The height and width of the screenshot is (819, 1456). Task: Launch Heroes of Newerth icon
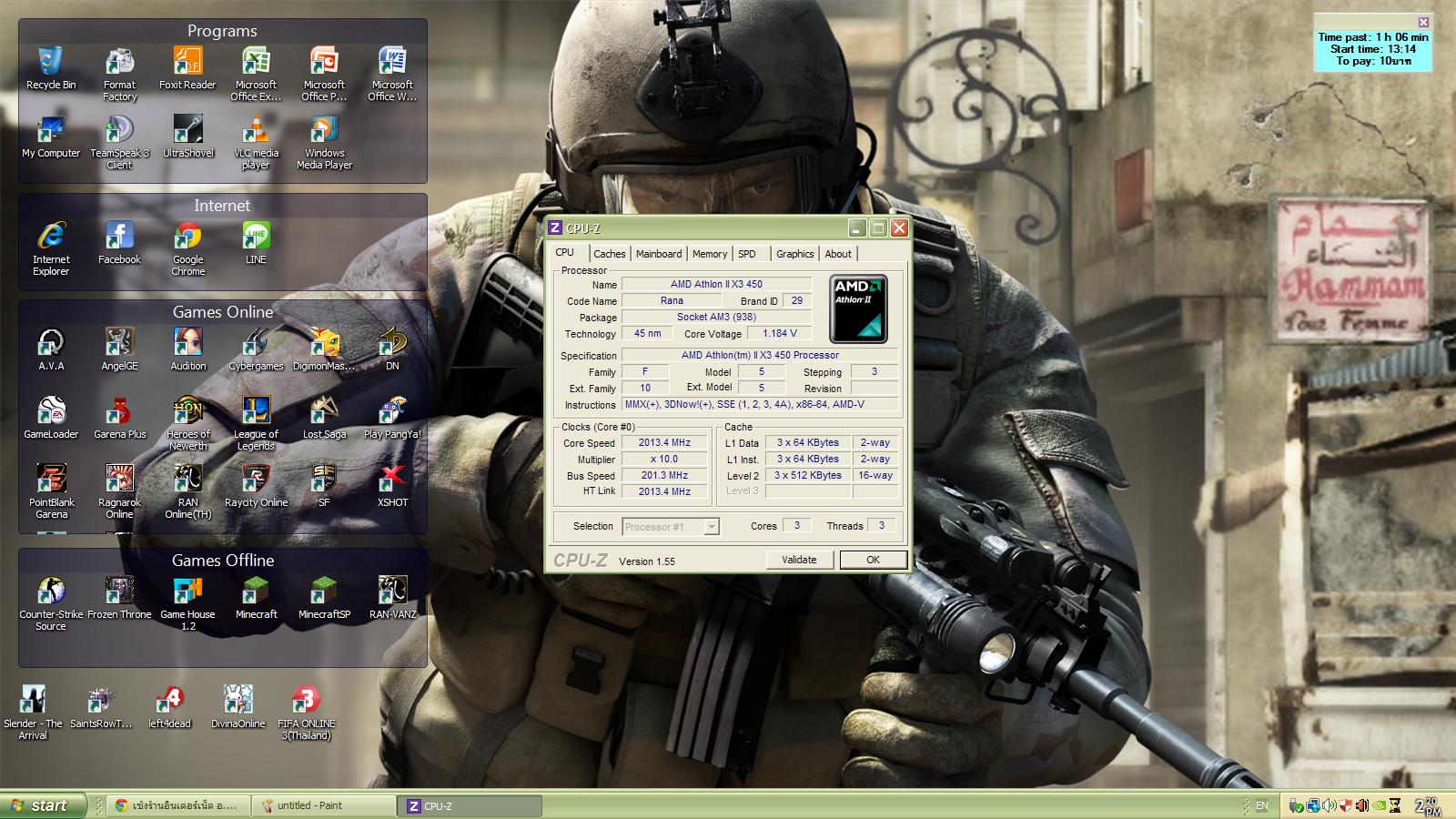click(x=187, y=423)
